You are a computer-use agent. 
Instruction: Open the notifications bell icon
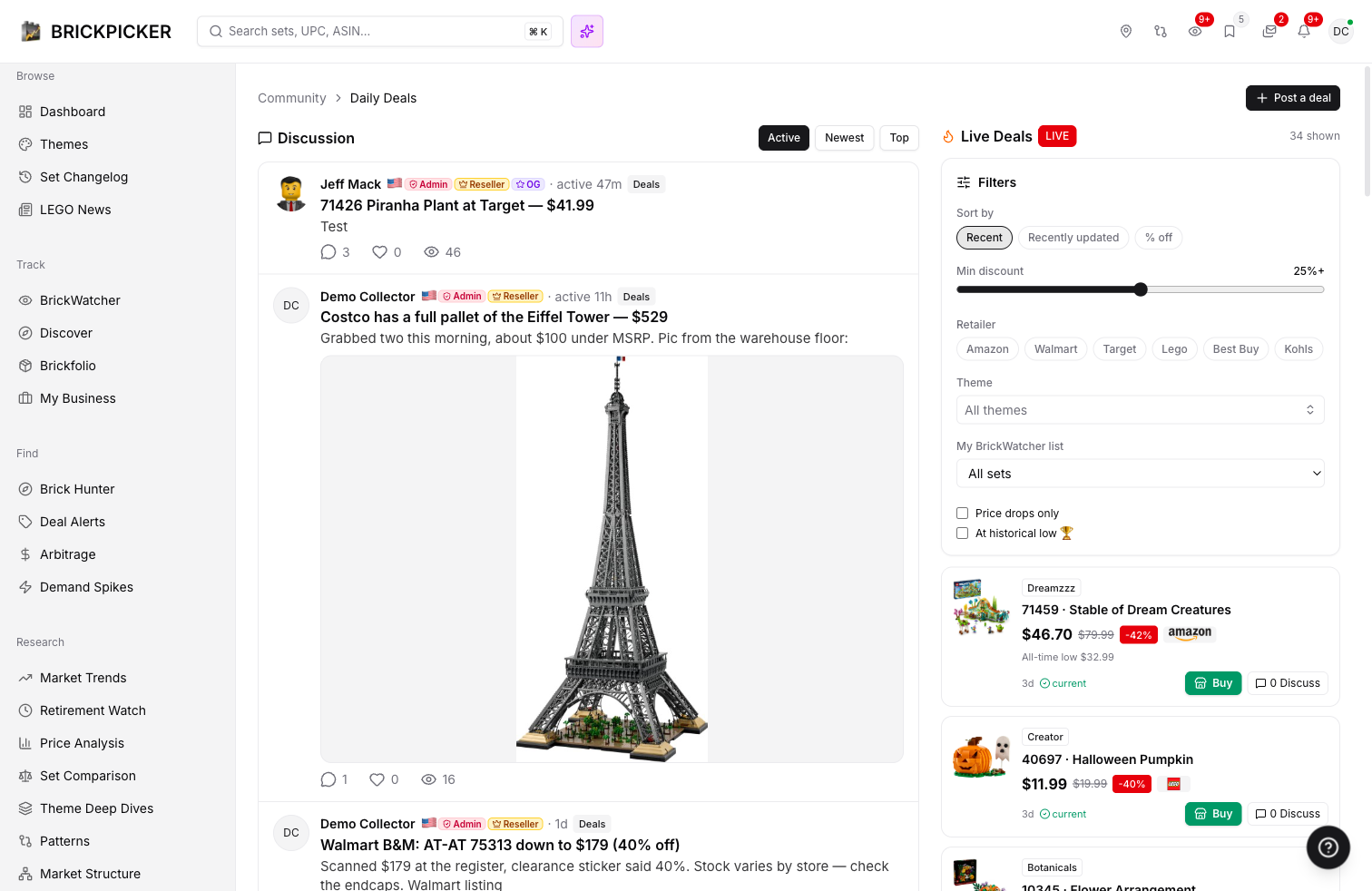1304,32
